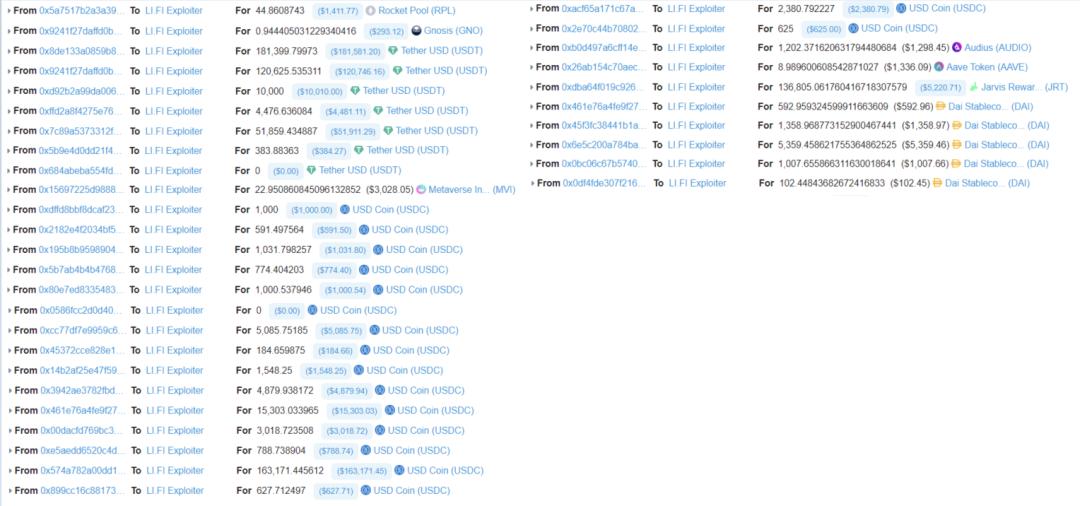Open LI.FI Exploiter link in Rocket Pool row
Viewport: 1080px width, 506px height.
click(174, 11)
